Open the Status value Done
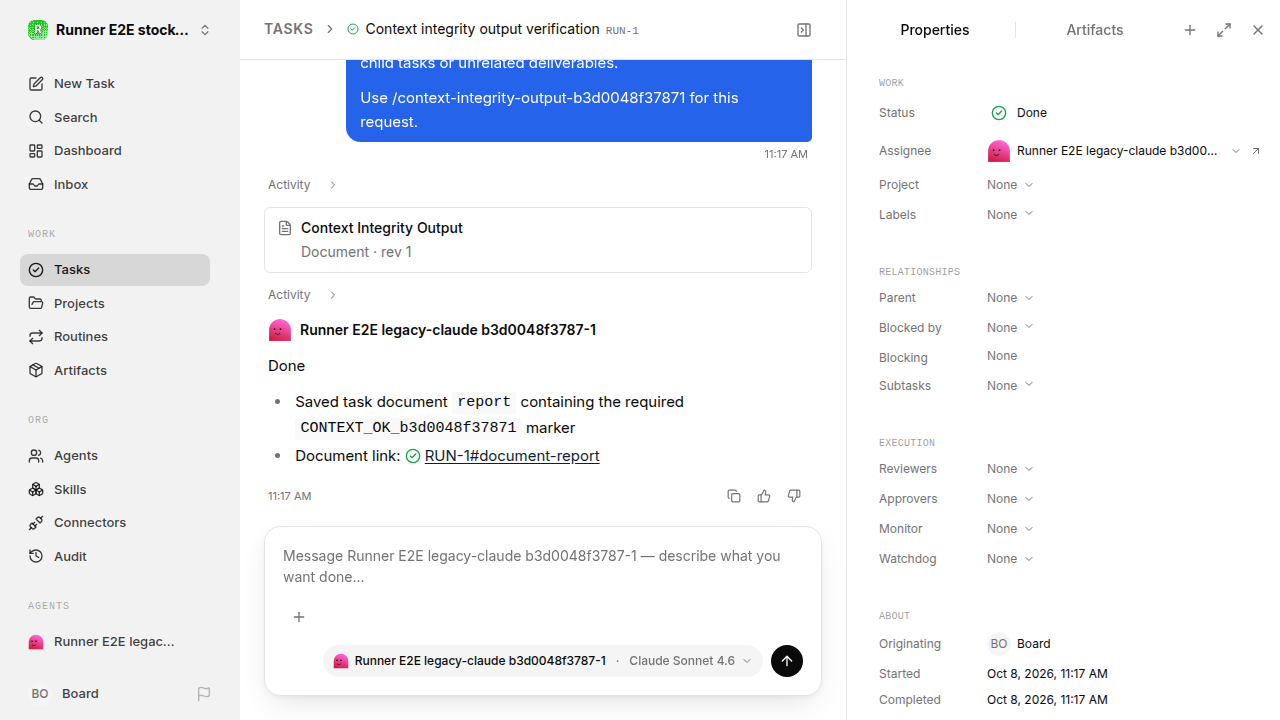Screen dimensions: 1280x720 (1019, 113)
